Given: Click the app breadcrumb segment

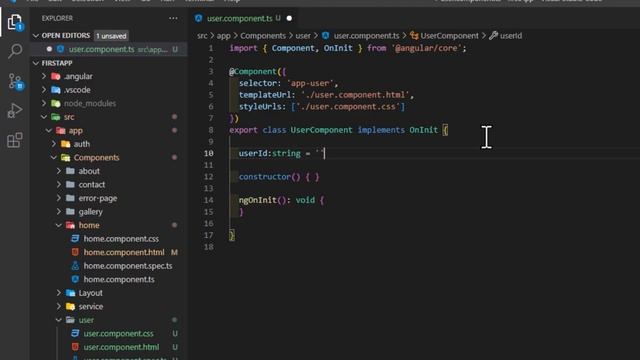Looking at the screenshot, I should (223, 36).
